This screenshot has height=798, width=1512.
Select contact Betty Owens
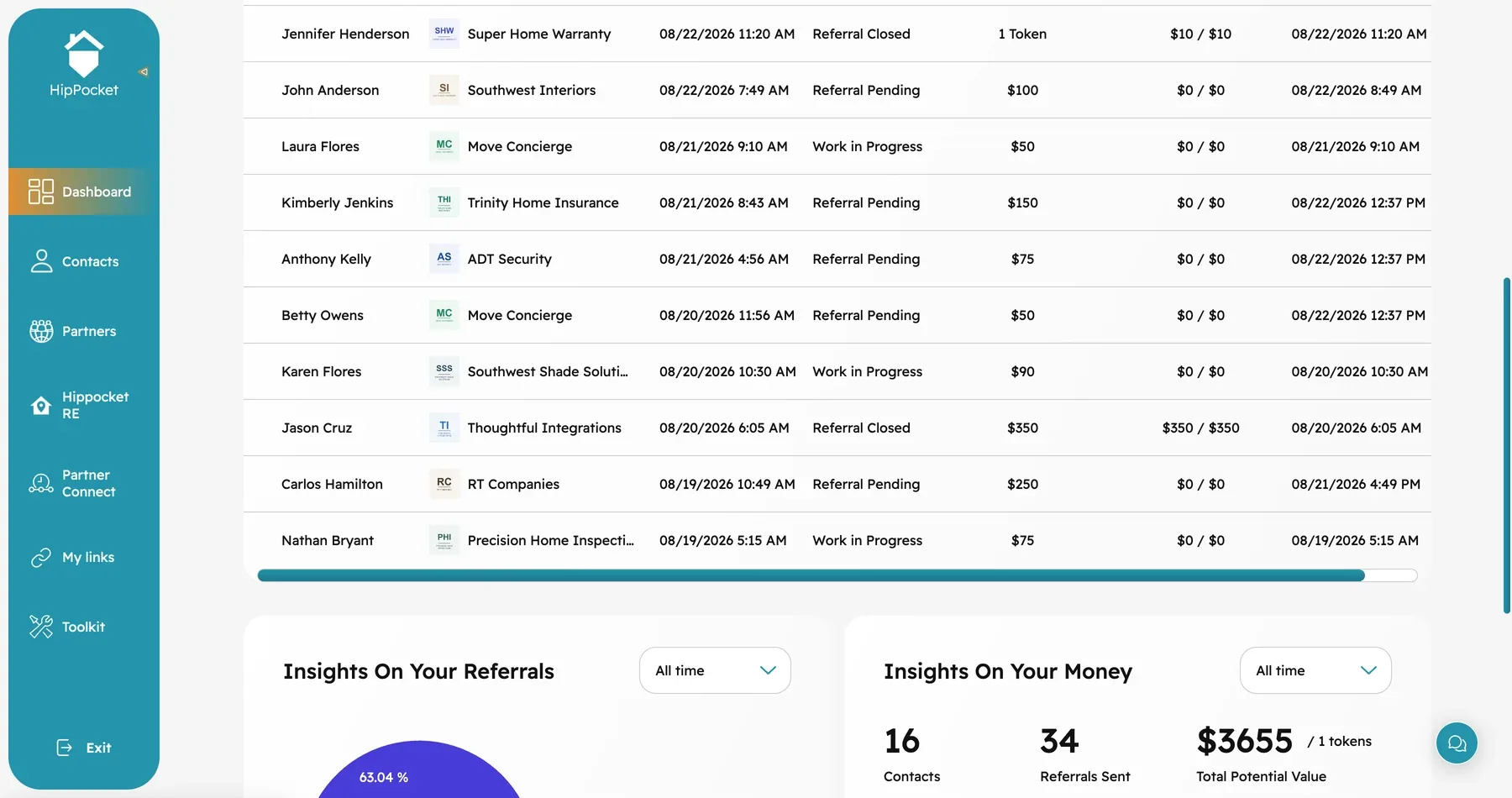323,315
